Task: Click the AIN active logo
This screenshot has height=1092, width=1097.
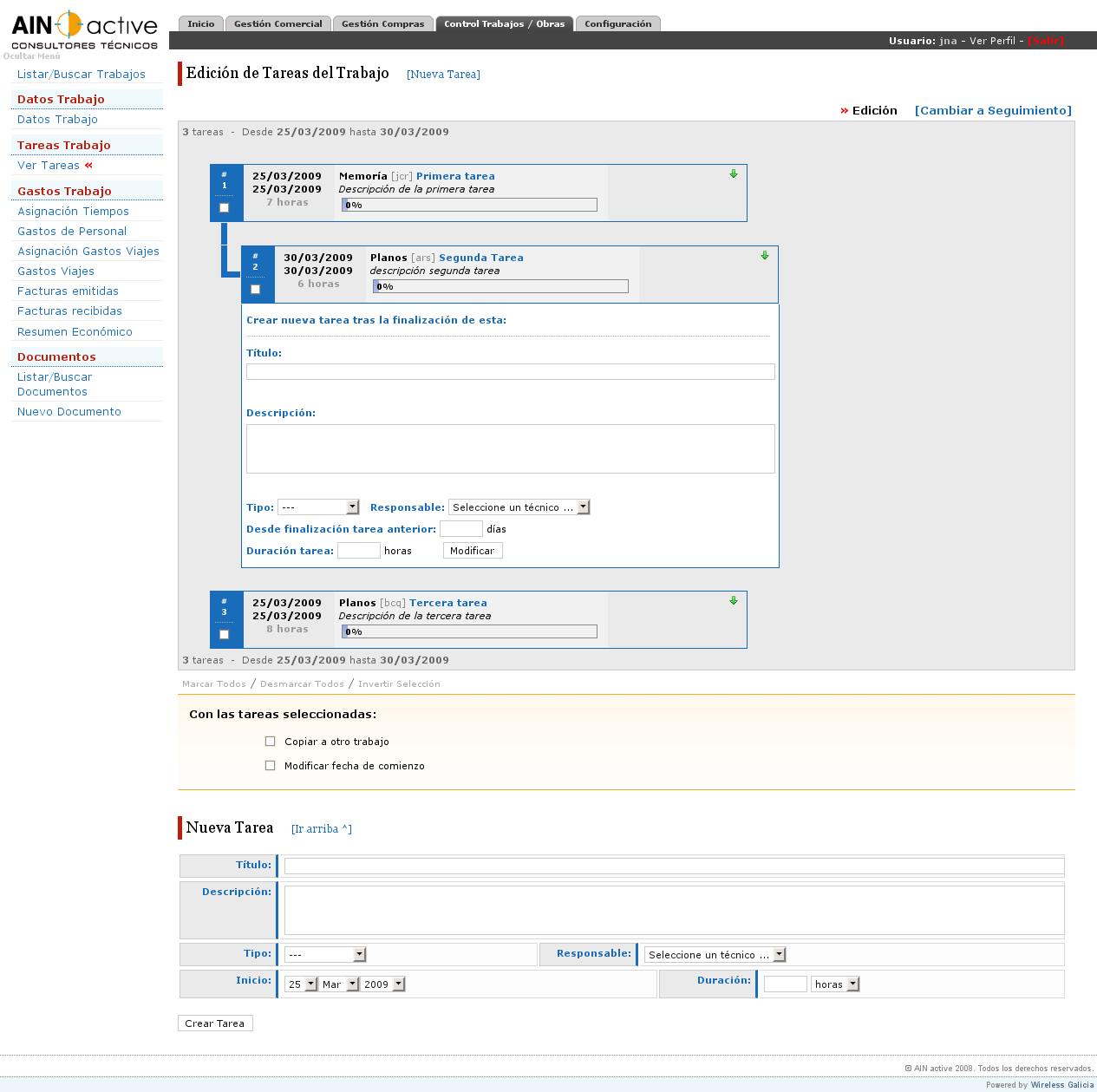Action: pyautogui.click(x=84, y=31)
